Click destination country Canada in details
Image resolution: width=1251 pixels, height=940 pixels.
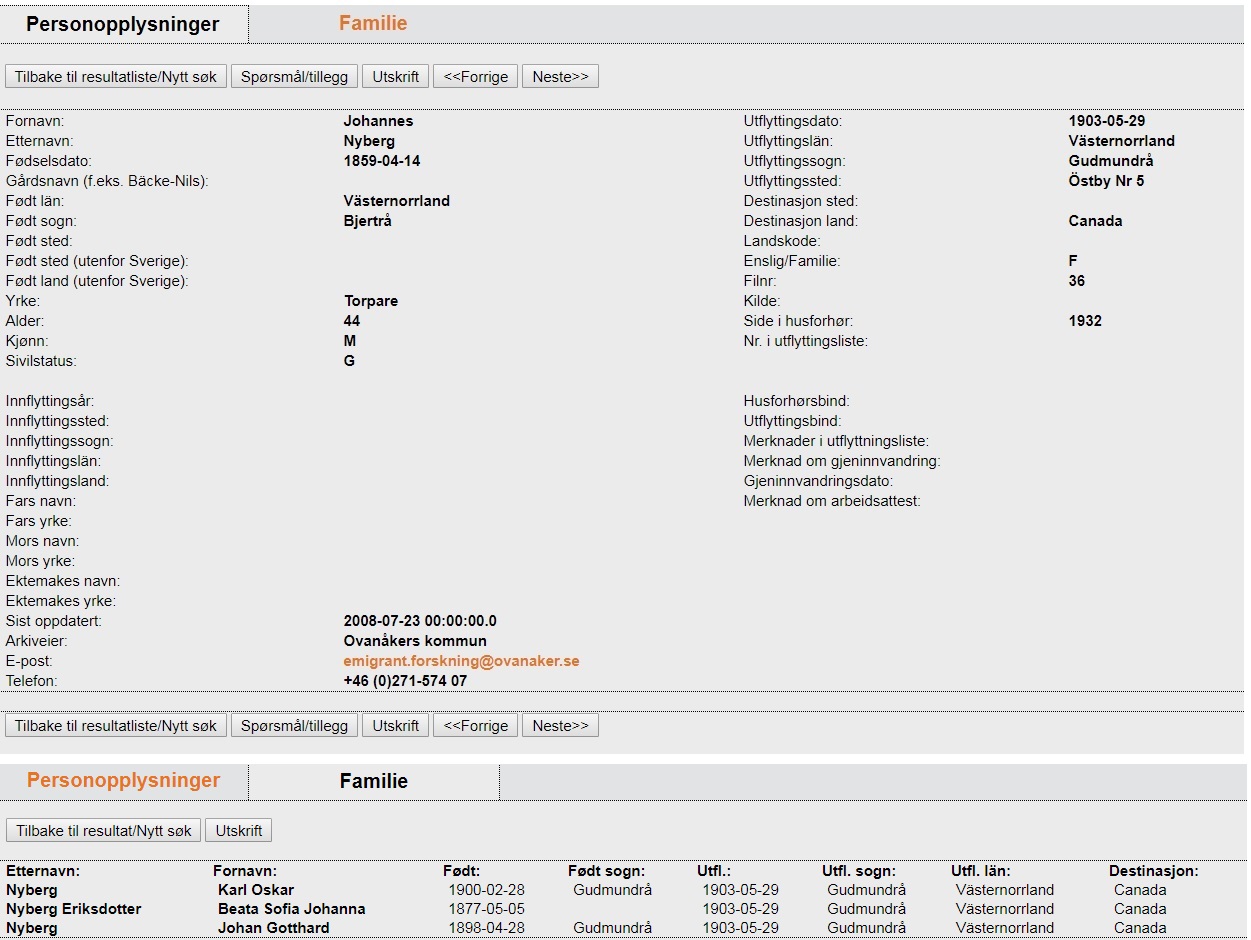1095,221
